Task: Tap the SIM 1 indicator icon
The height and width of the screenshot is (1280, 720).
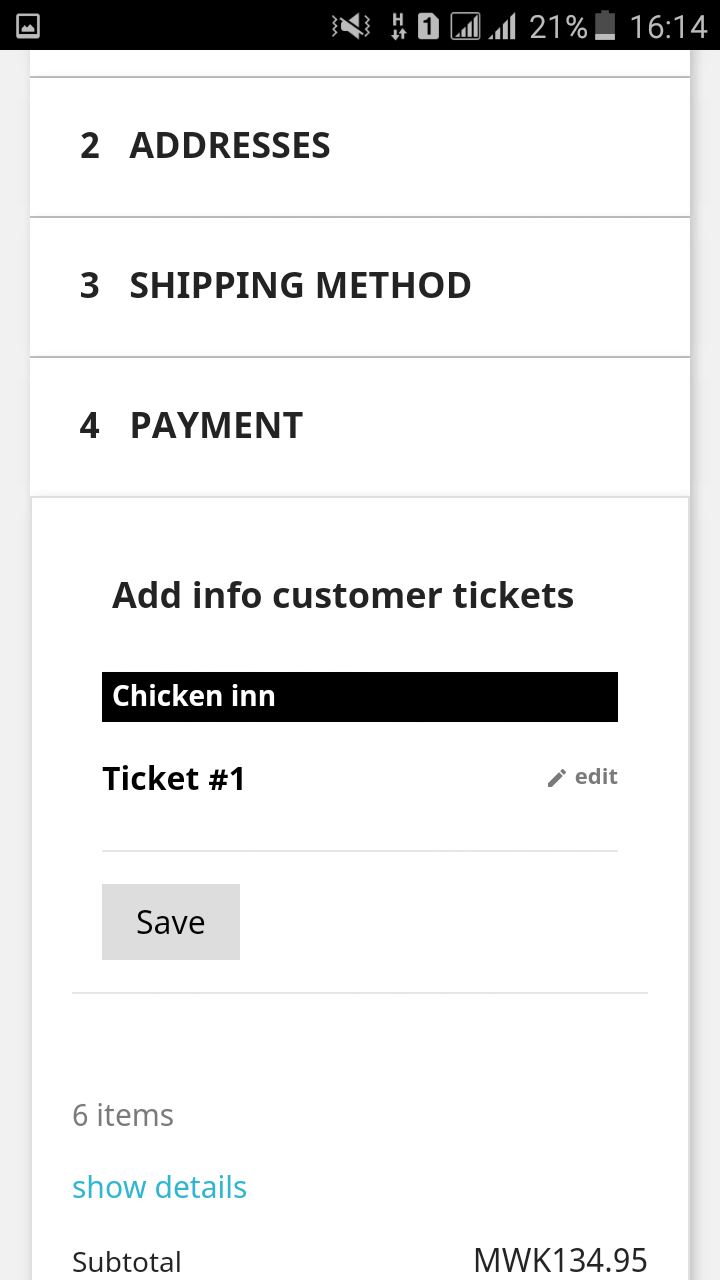Action: coord(428,26)
